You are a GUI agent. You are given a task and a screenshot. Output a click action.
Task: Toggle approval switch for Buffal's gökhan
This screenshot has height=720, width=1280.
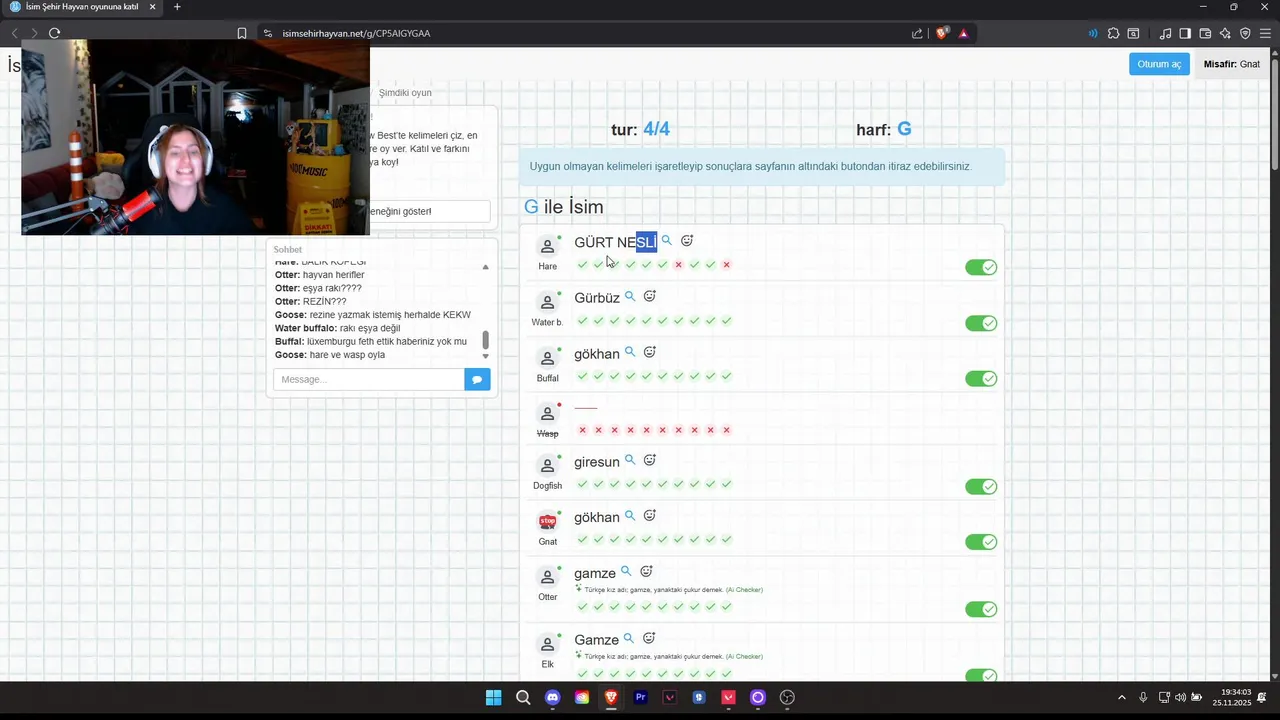point(981,378)
